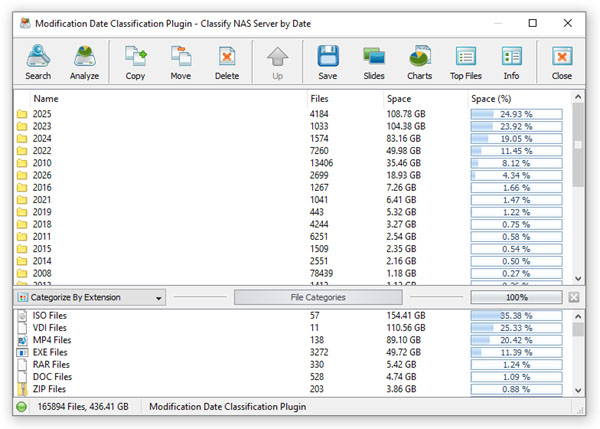Click the File Categories button
600x429 pixels.
coord(318,297)
